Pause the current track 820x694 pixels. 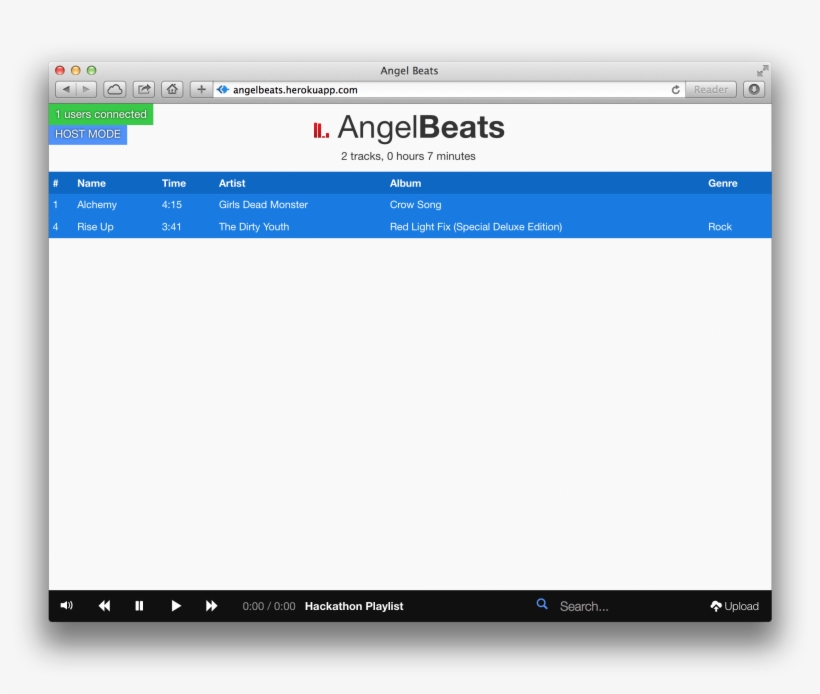[140, 605]
